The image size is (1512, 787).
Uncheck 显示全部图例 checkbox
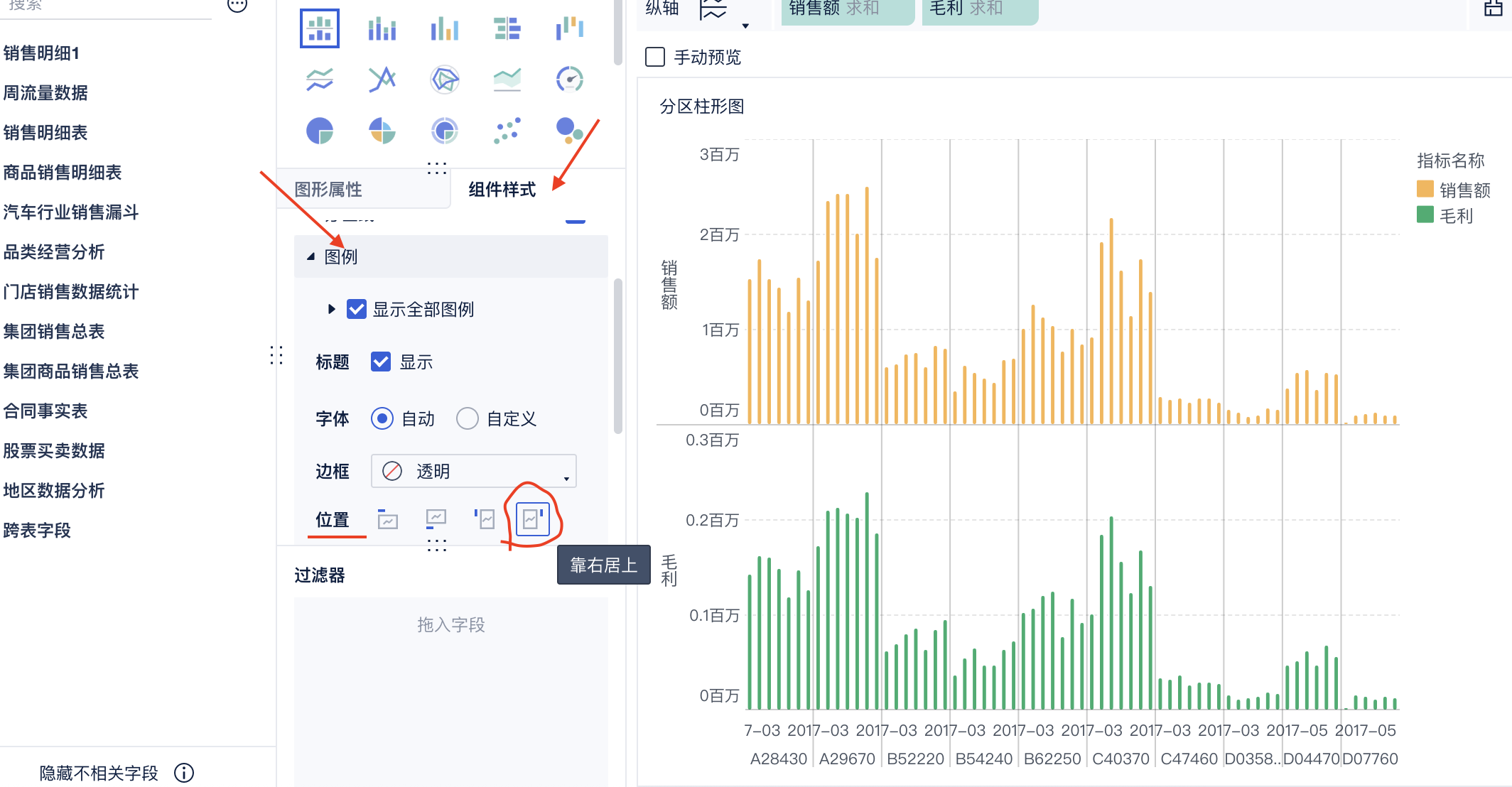point(357,309)
